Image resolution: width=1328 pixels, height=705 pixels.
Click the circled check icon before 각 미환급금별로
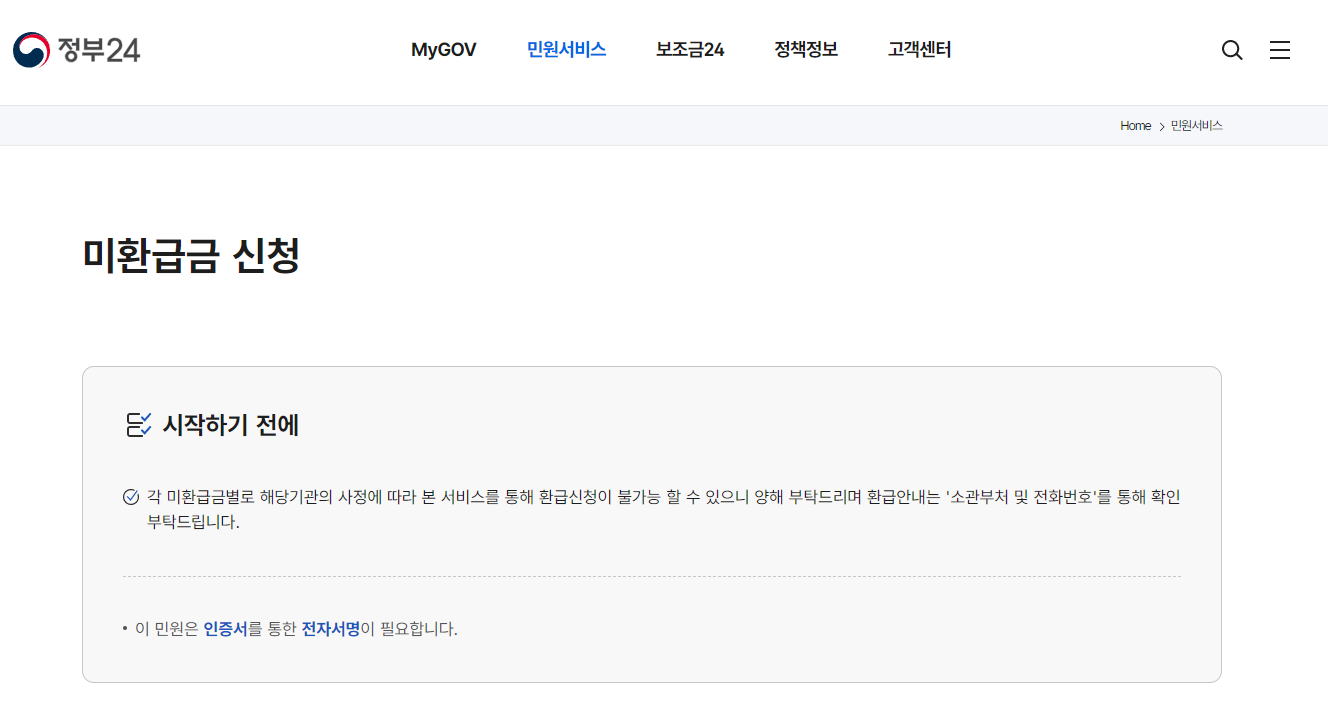tap(131, 497)
